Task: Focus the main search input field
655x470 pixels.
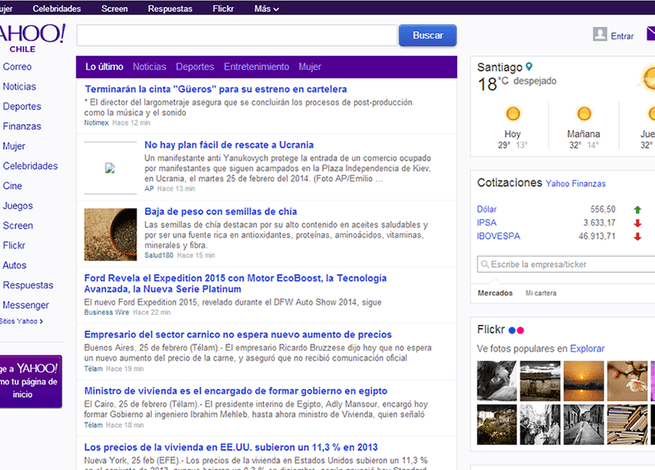Action: pyautogui.click(x=237, y=36)
